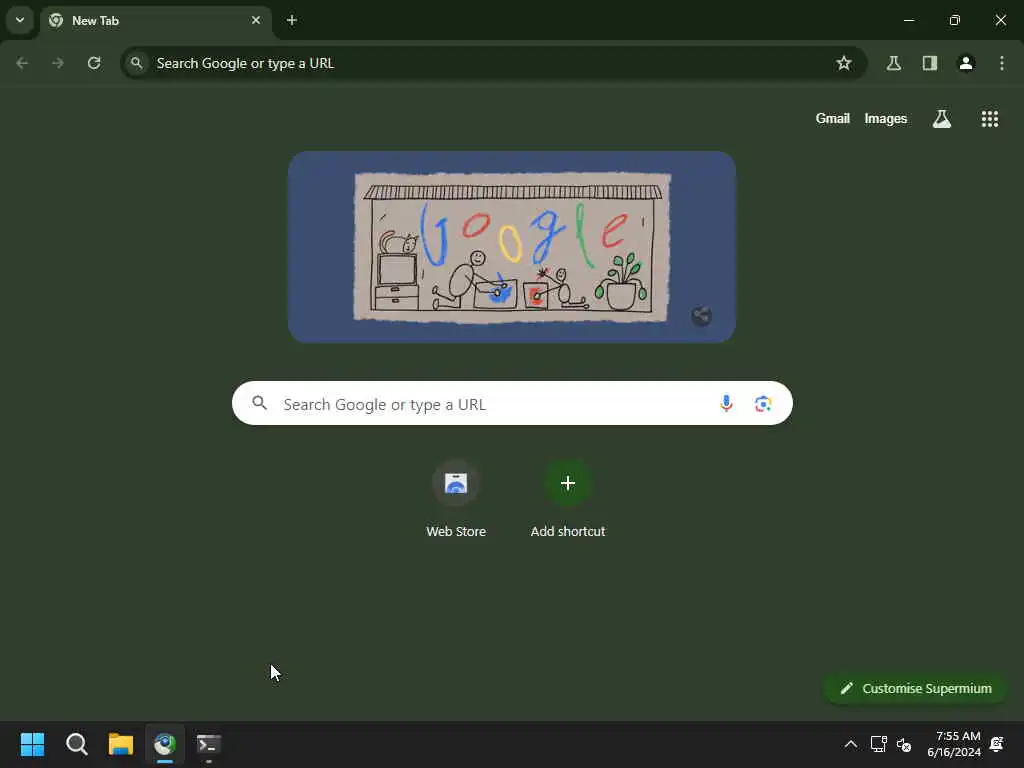Open the three-dot browser menu

[x=1002, y=63]
